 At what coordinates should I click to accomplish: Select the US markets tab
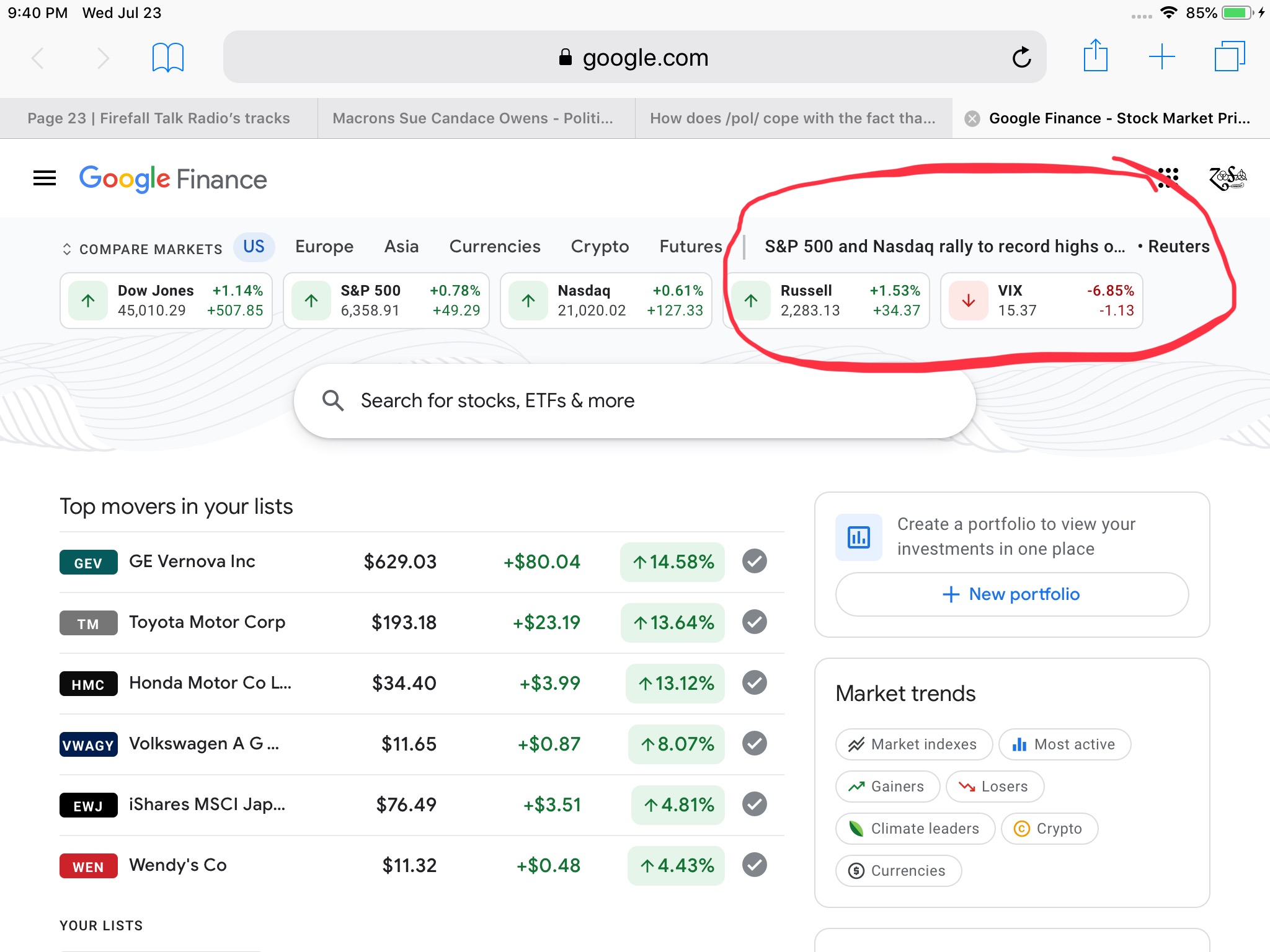(254, 246)
